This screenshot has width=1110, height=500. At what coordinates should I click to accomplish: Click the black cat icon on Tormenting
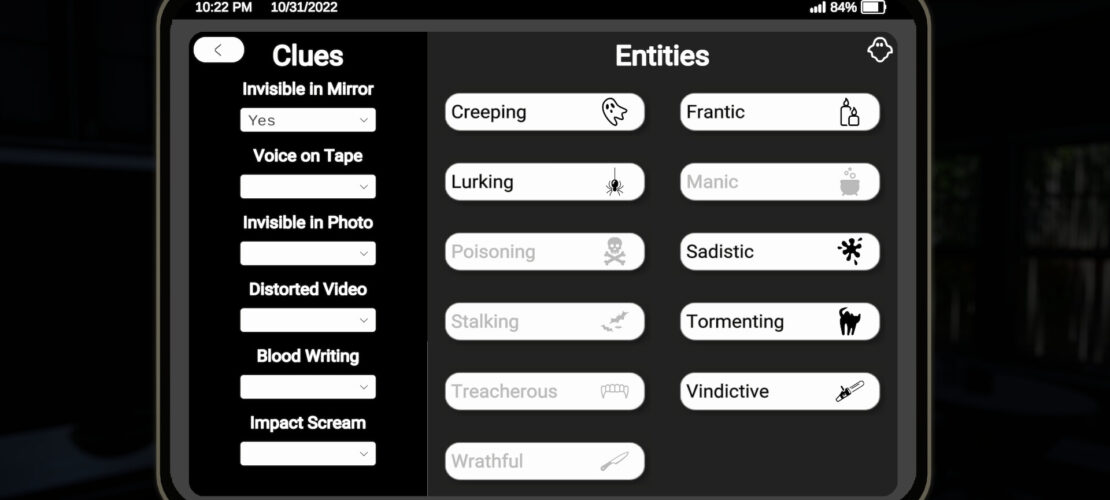point(849,321)
